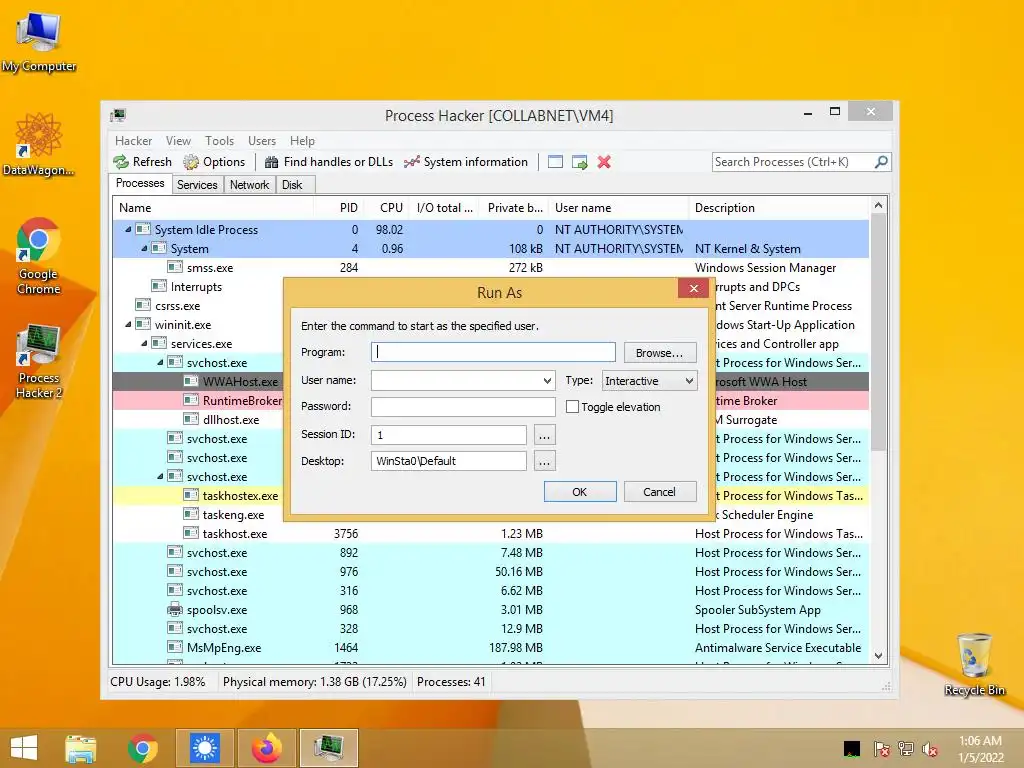Click the muted volume tray icon

[x=930, y=749]
